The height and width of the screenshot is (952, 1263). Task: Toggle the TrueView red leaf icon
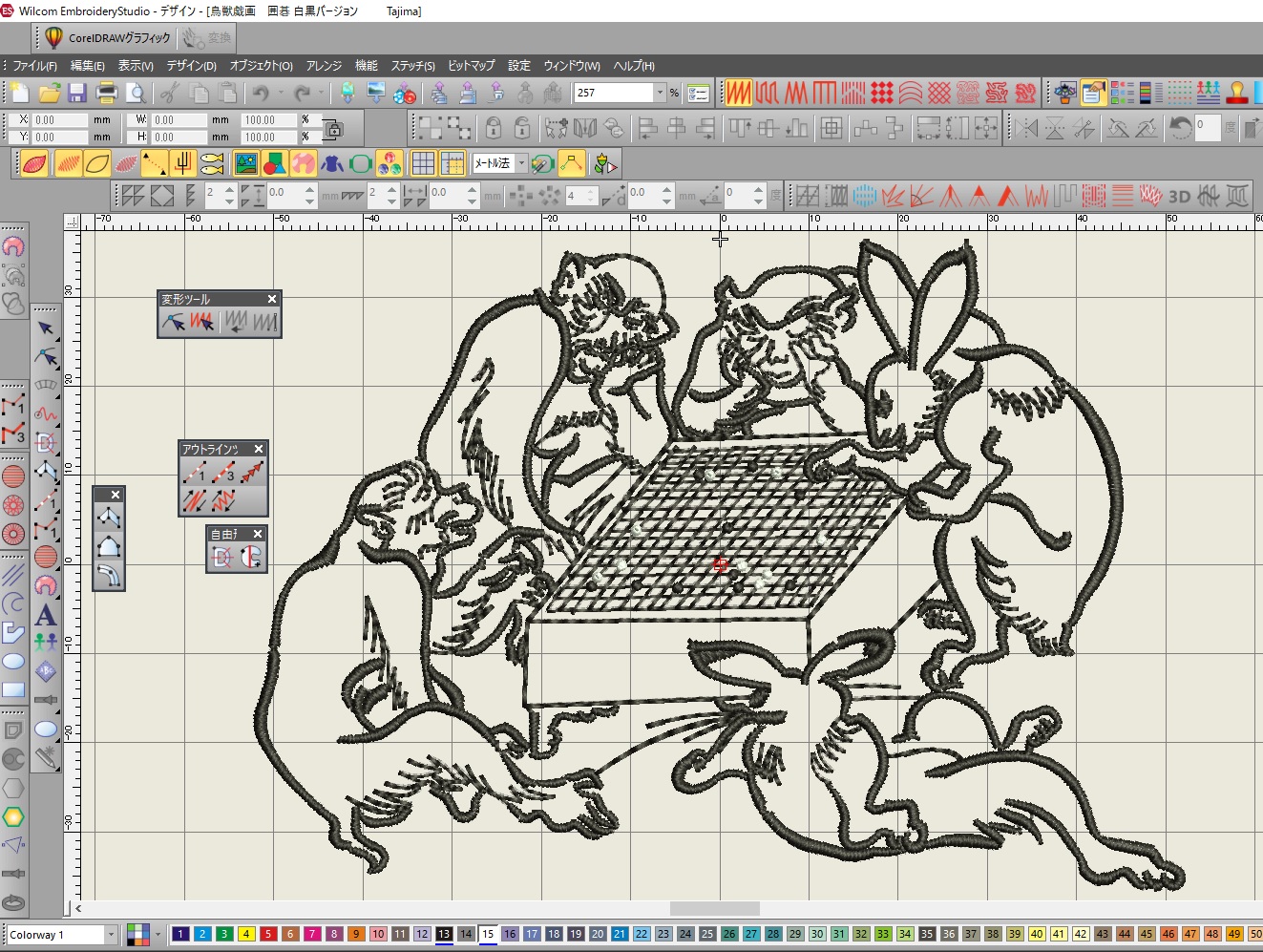[x=35, y=163]
